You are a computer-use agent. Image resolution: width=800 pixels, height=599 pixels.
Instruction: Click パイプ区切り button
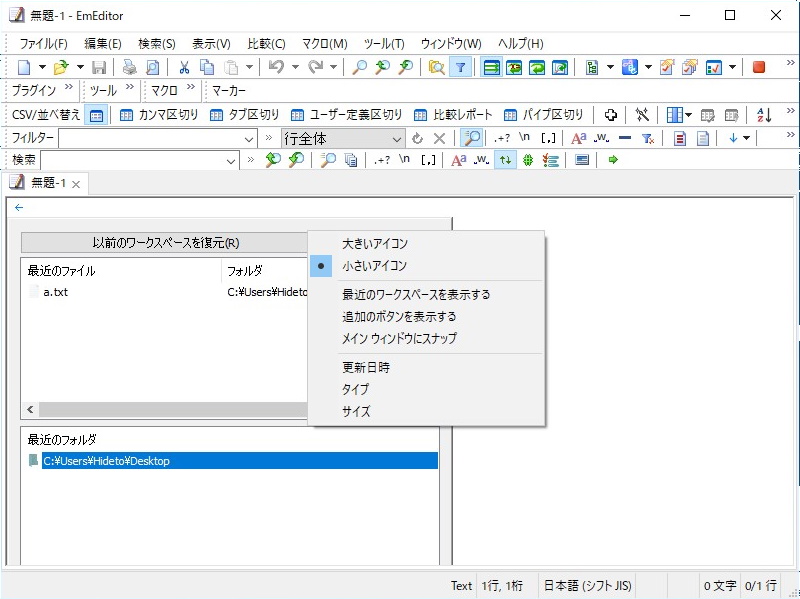tap(542, 115)
